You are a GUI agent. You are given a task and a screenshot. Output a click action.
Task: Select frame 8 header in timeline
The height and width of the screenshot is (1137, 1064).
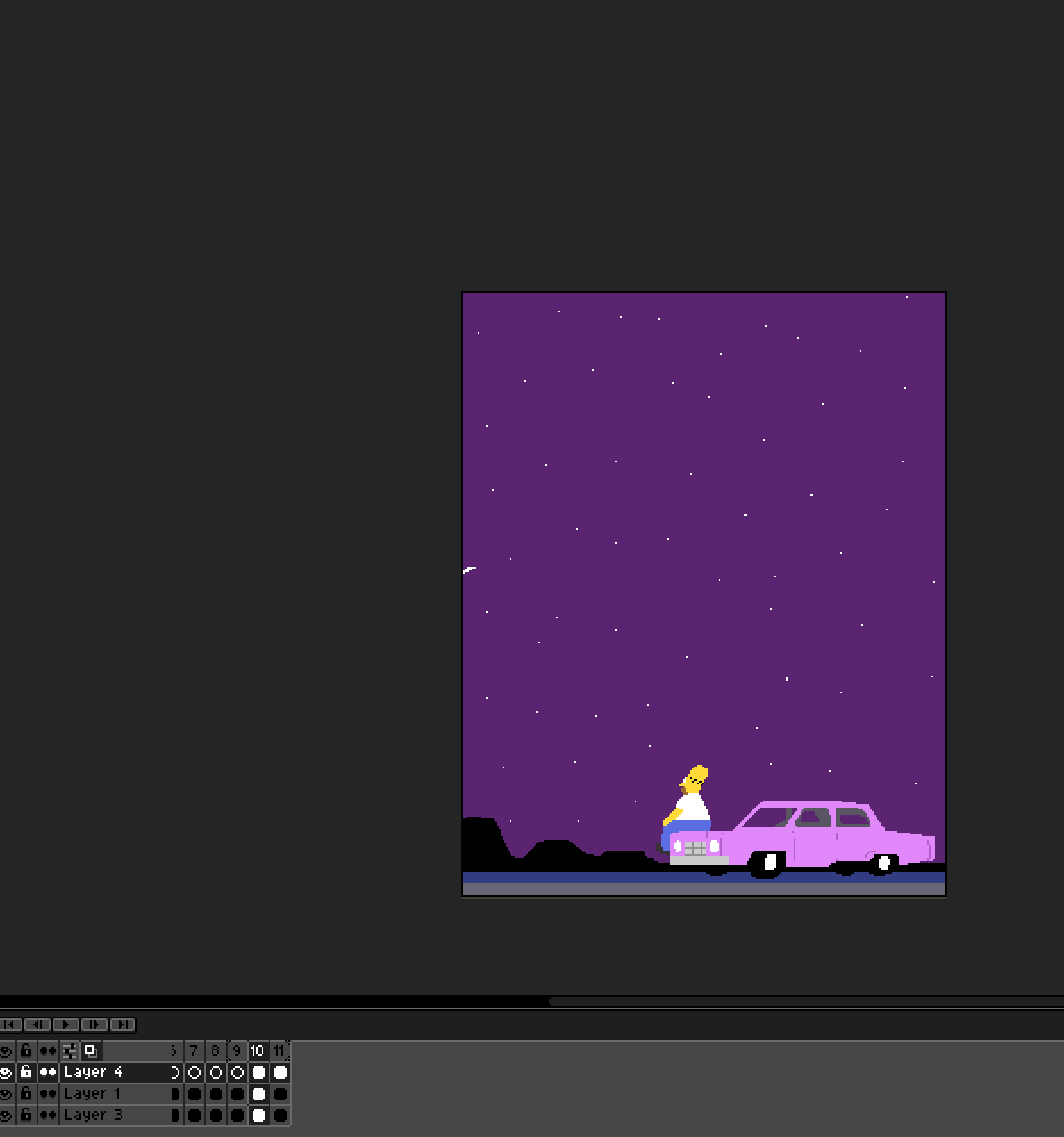pos(215,1050)
